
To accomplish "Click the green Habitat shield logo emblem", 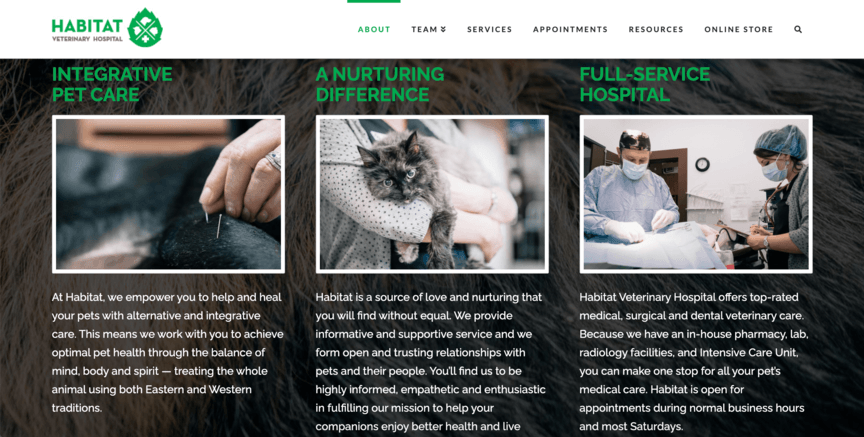I will pos(145,28).
